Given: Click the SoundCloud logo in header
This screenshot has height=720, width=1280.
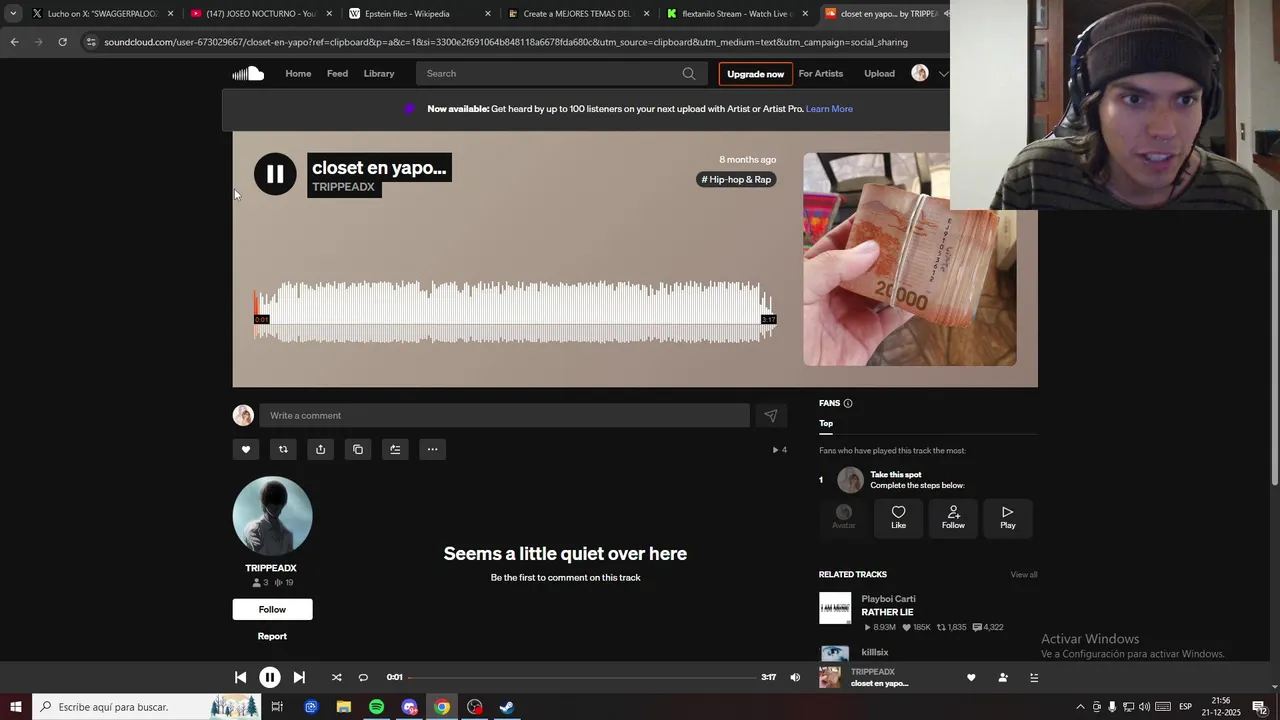Looking at the screenshot, I should click(x=248, y=73).
